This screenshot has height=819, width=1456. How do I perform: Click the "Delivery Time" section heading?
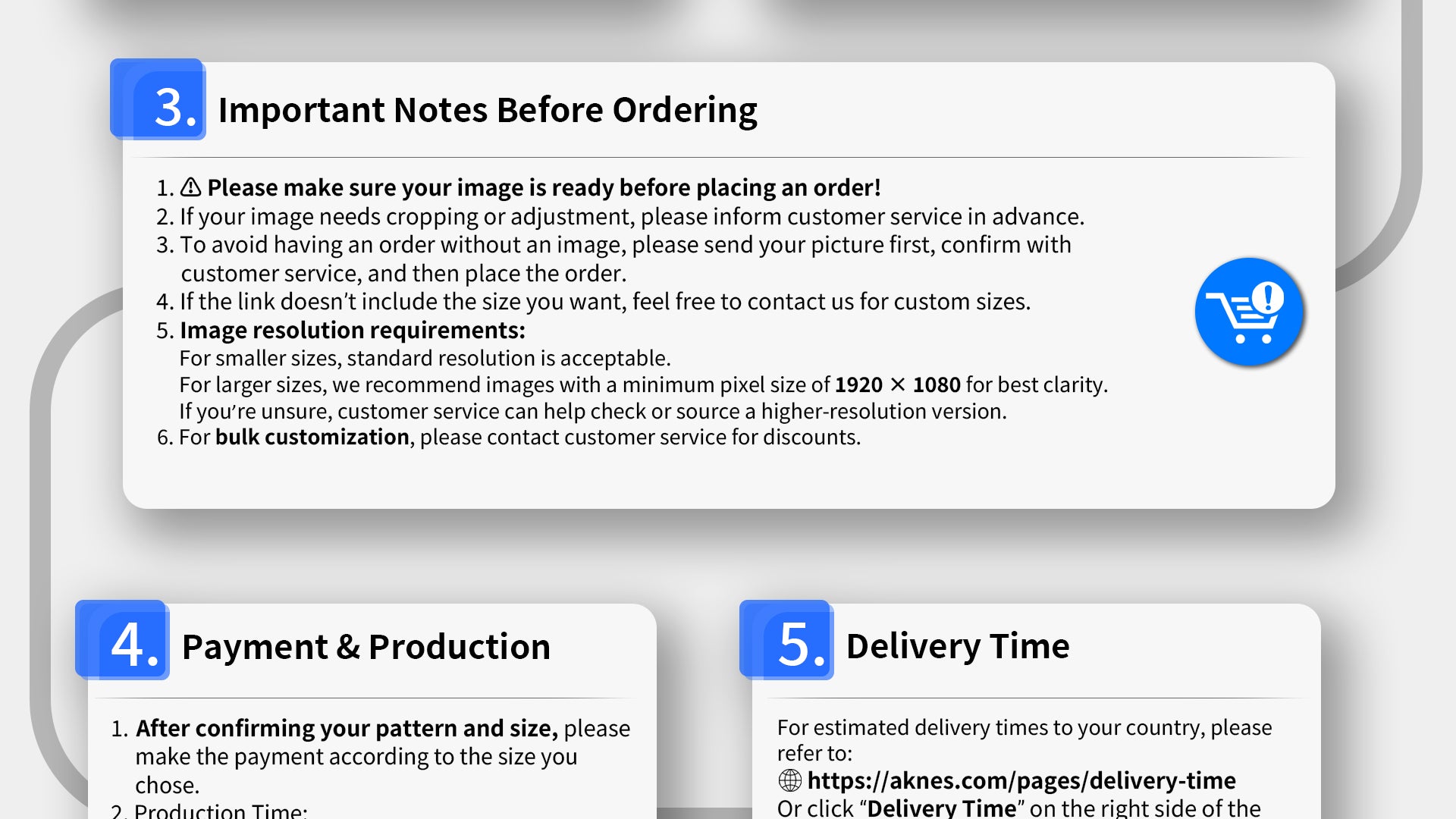point(957,646)
